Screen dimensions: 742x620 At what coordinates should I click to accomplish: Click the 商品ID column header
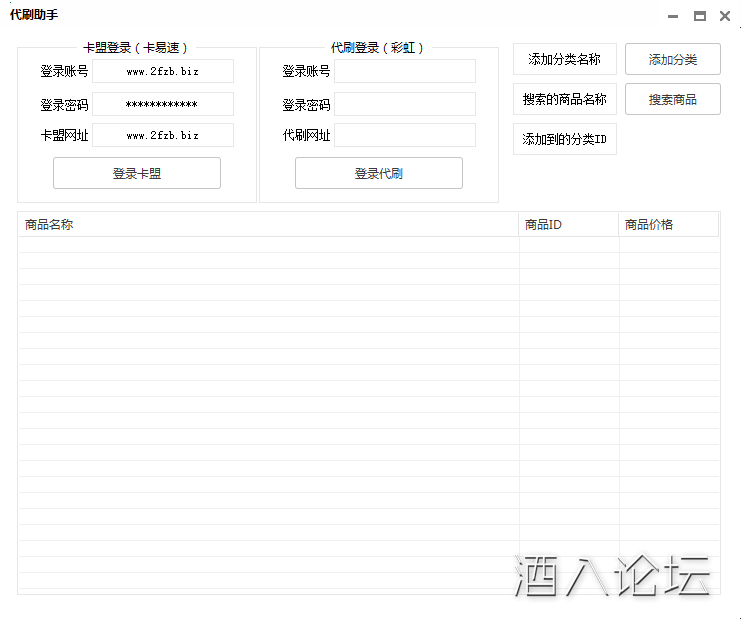pyautogui.click(x=568, y=225)
